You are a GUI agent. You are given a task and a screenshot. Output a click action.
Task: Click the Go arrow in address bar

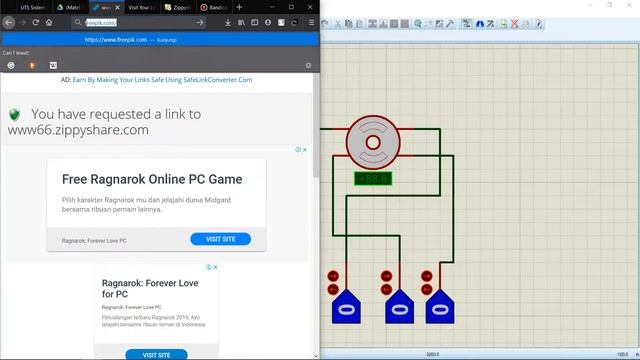[x=200, y=22]
